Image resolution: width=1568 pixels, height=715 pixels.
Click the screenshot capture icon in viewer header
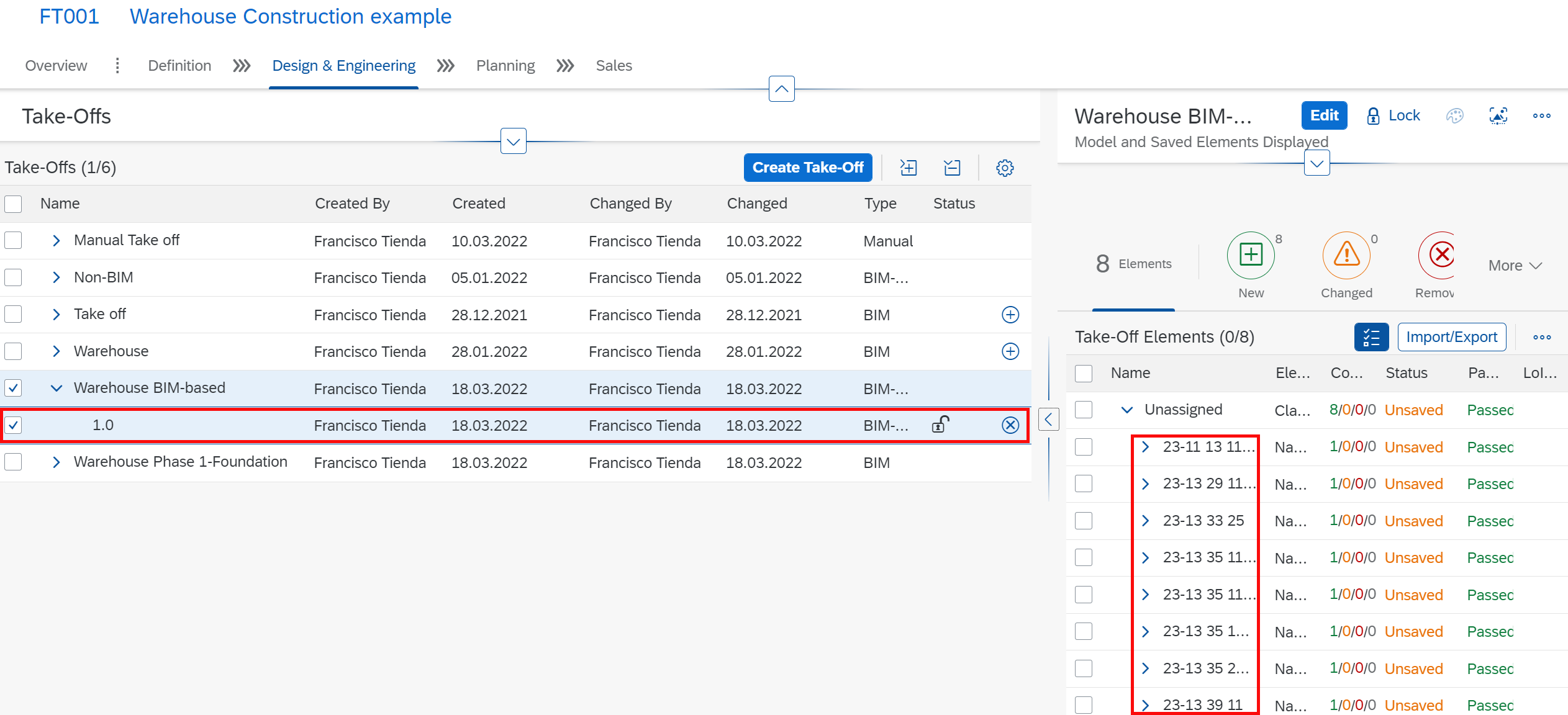click(x=1498, y=115)
